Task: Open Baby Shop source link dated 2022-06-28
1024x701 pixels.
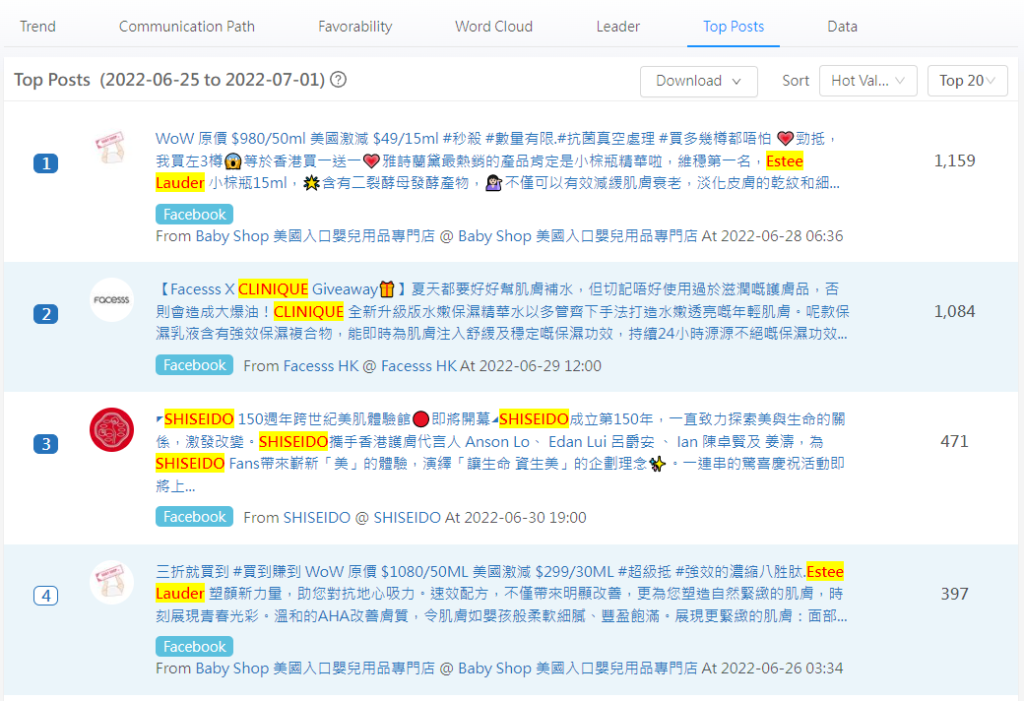Action: 315,236
